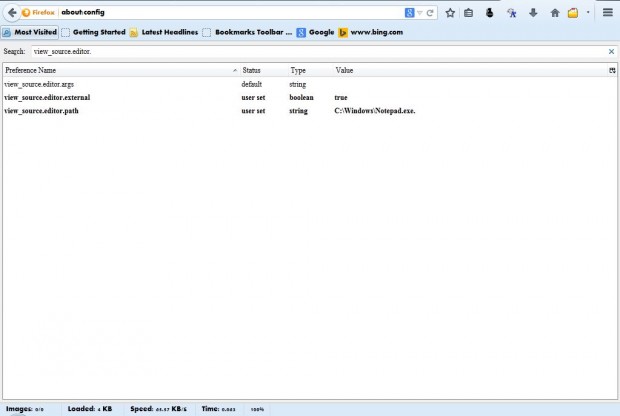Image resolution: width=620 pixels, height=416 pixels.
Task: Click the Firefox identity icon in address bar
Action: (x=26, y=13)
